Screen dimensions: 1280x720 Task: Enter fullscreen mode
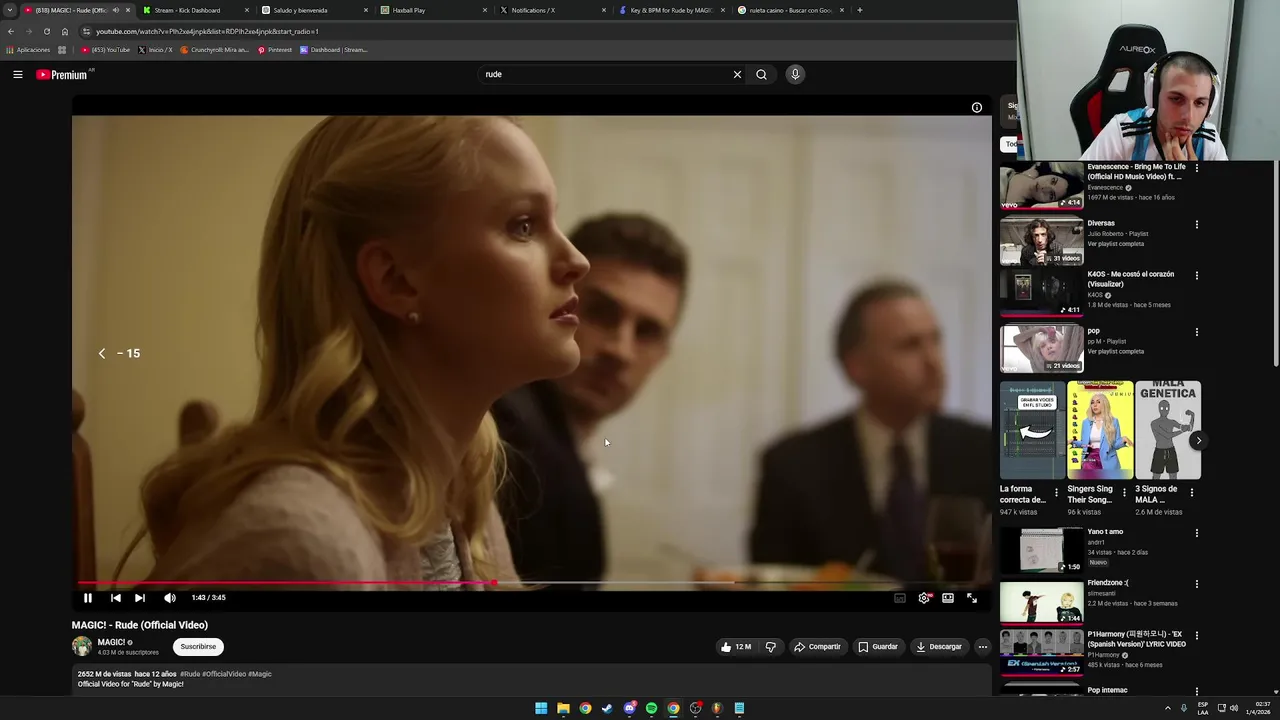pos(972,598)
